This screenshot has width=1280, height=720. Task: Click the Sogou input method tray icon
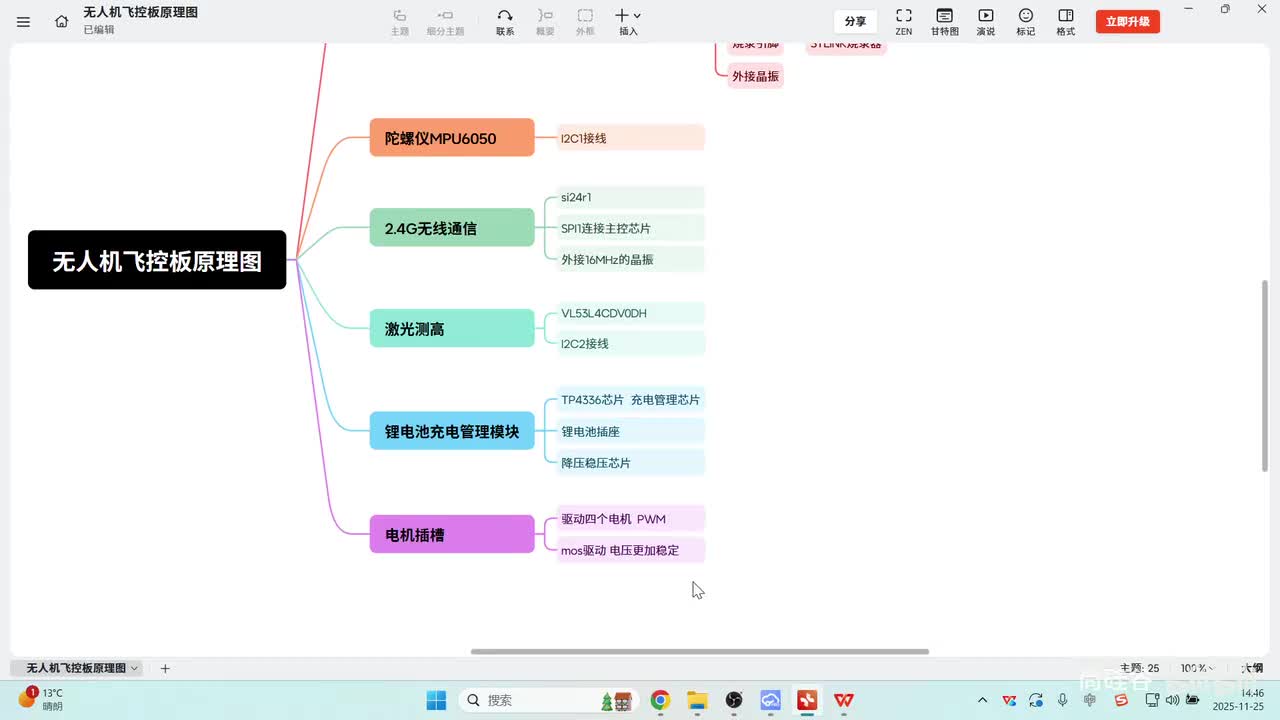tap(1121, 700)
